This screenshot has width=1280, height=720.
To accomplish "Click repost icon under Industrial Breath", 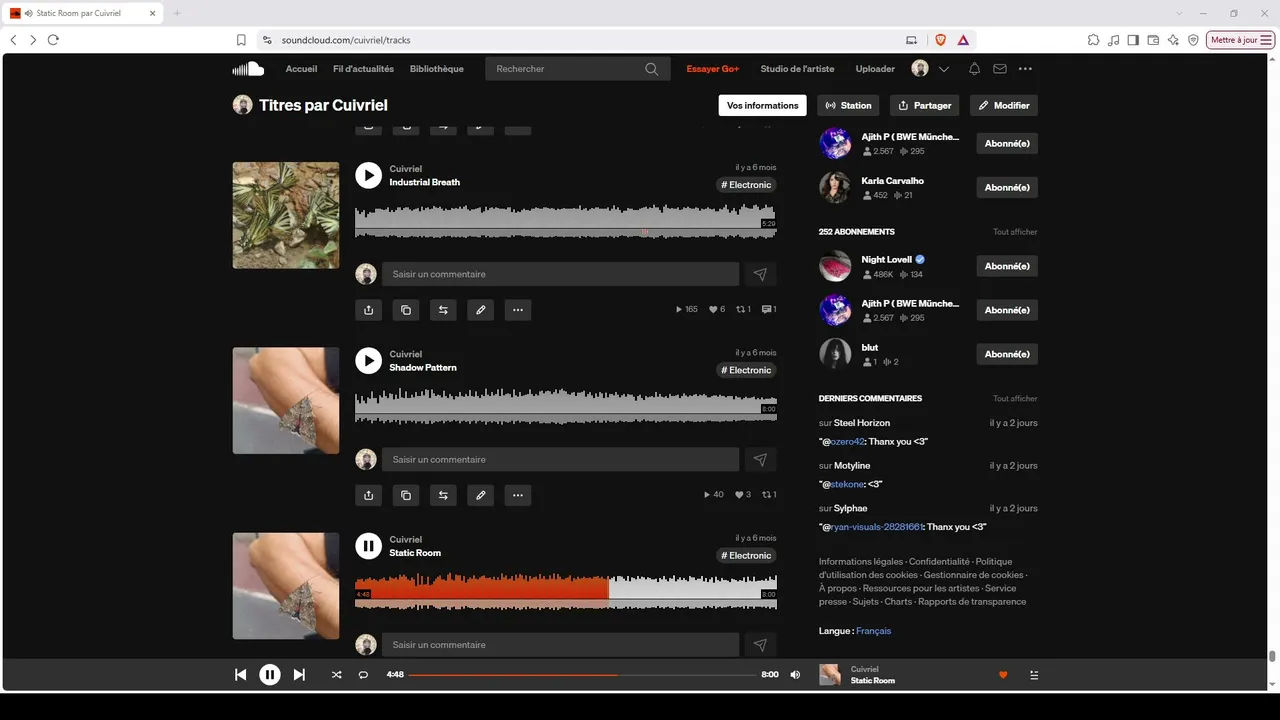I will click(443, 310).
